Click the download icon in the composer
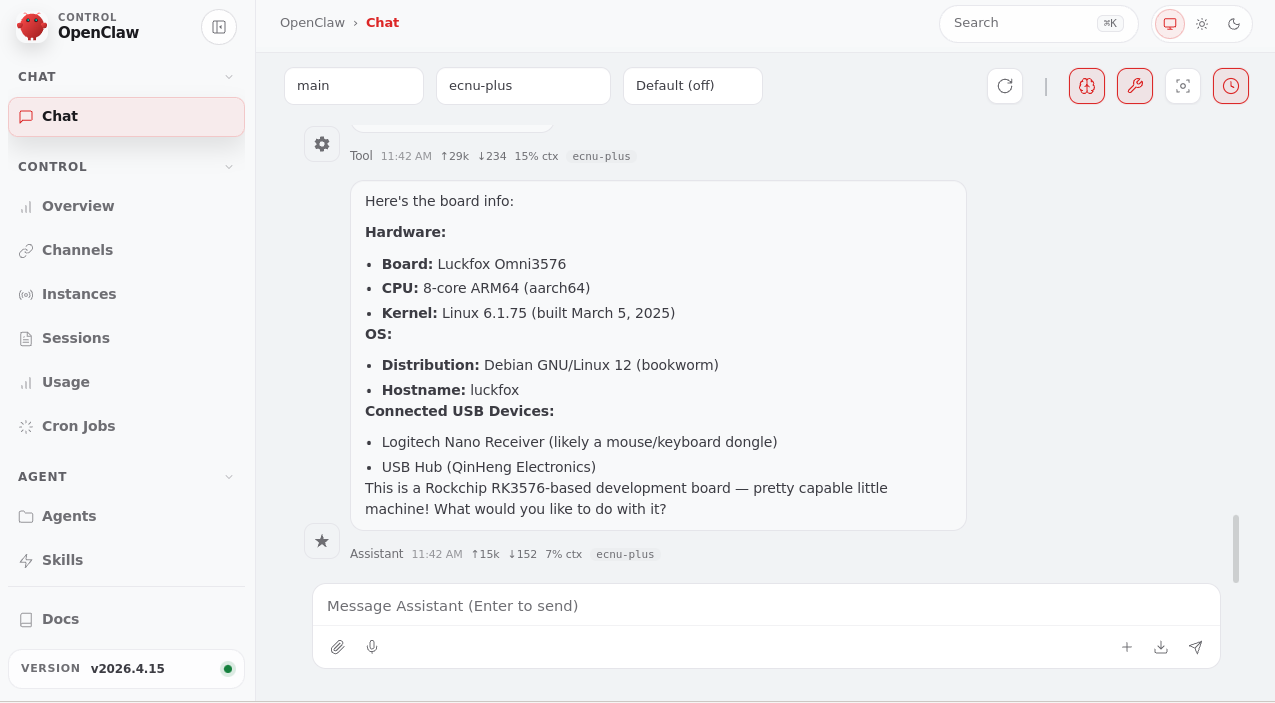 tap(1161, 647)
